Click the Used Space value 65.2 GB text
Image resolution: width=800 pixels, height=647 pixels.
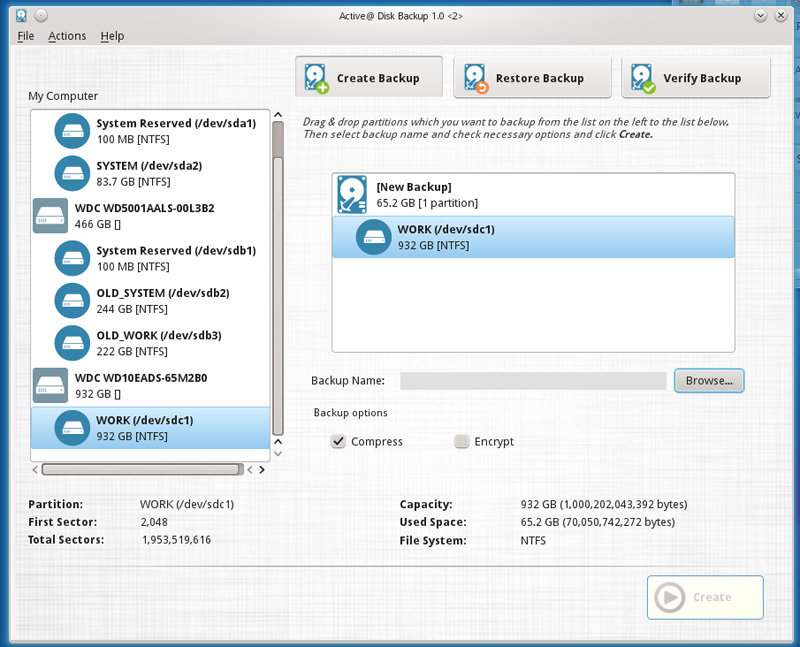pyautogui.click(x=598, y=522)
